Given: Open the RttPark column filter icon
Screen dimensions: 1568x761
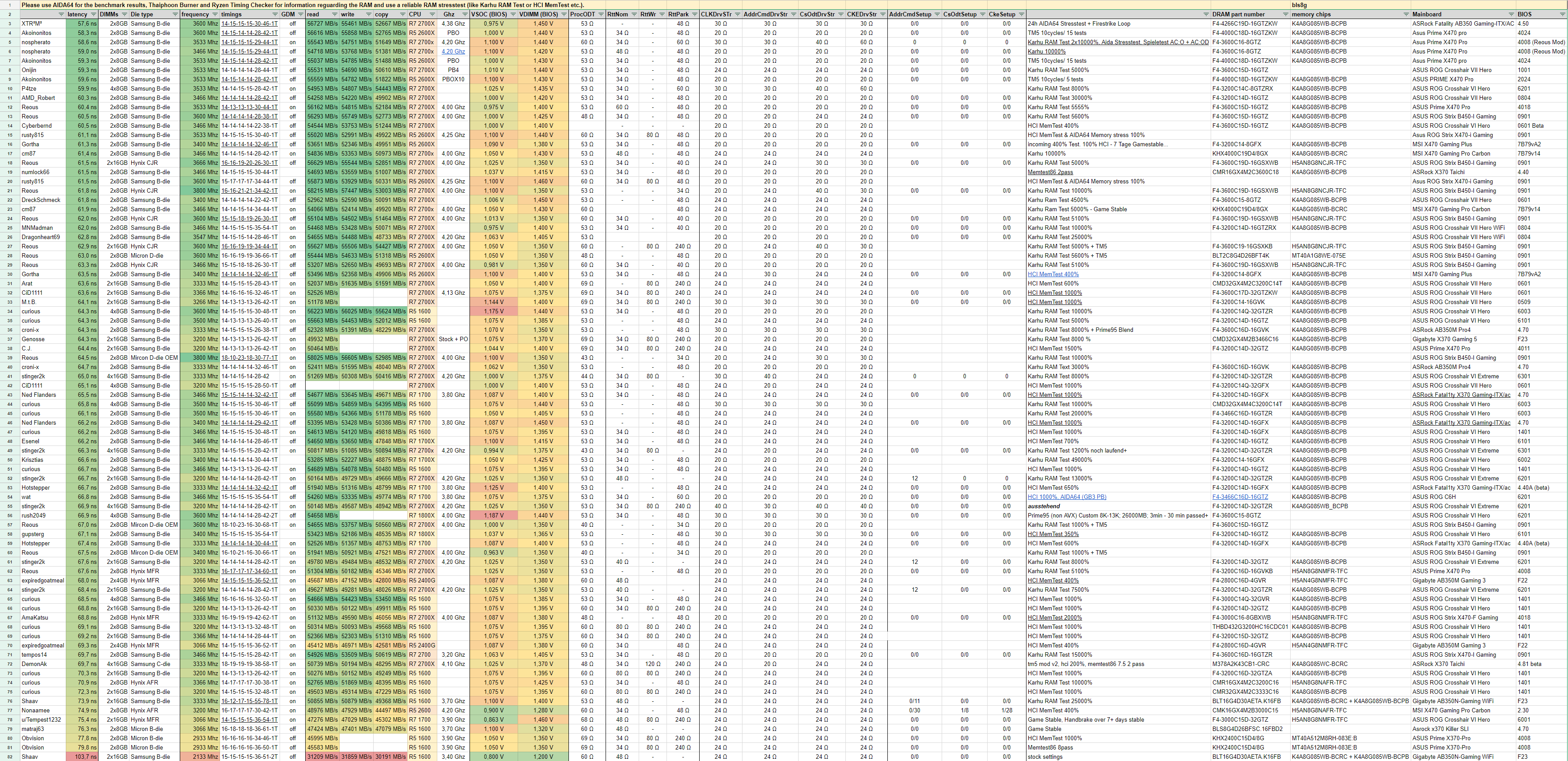Looking at the screenshot, I should 694,14.
